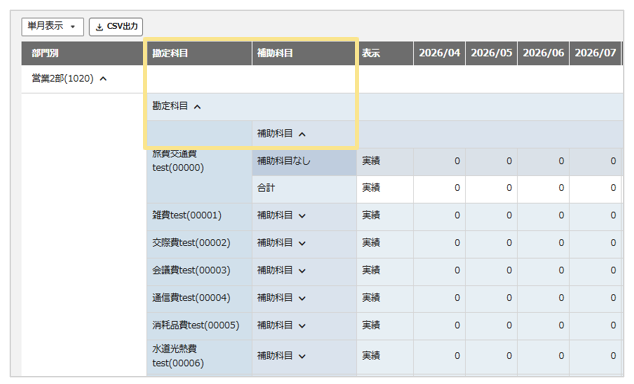Expand 補助科目 for 交際費test(00002)
634x384 pixels.
click(x=302, y=243)
